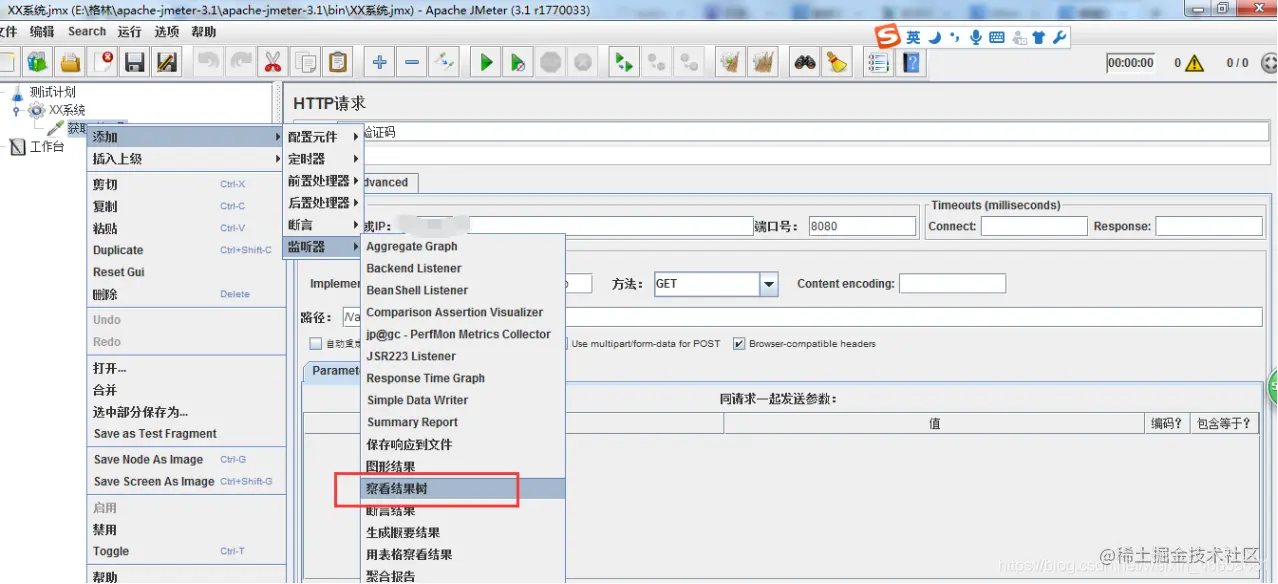Click the Sogou skin shirt icon
The image size is (1278, 584).
click(1039, 37)
